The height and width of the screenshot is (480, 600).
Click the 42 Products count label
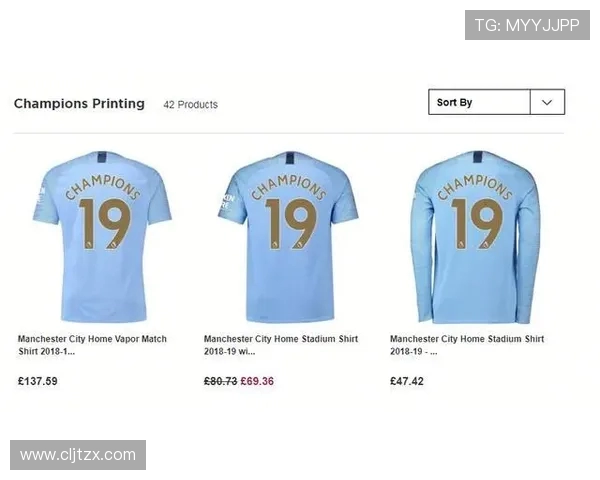[x=191, y=104]
